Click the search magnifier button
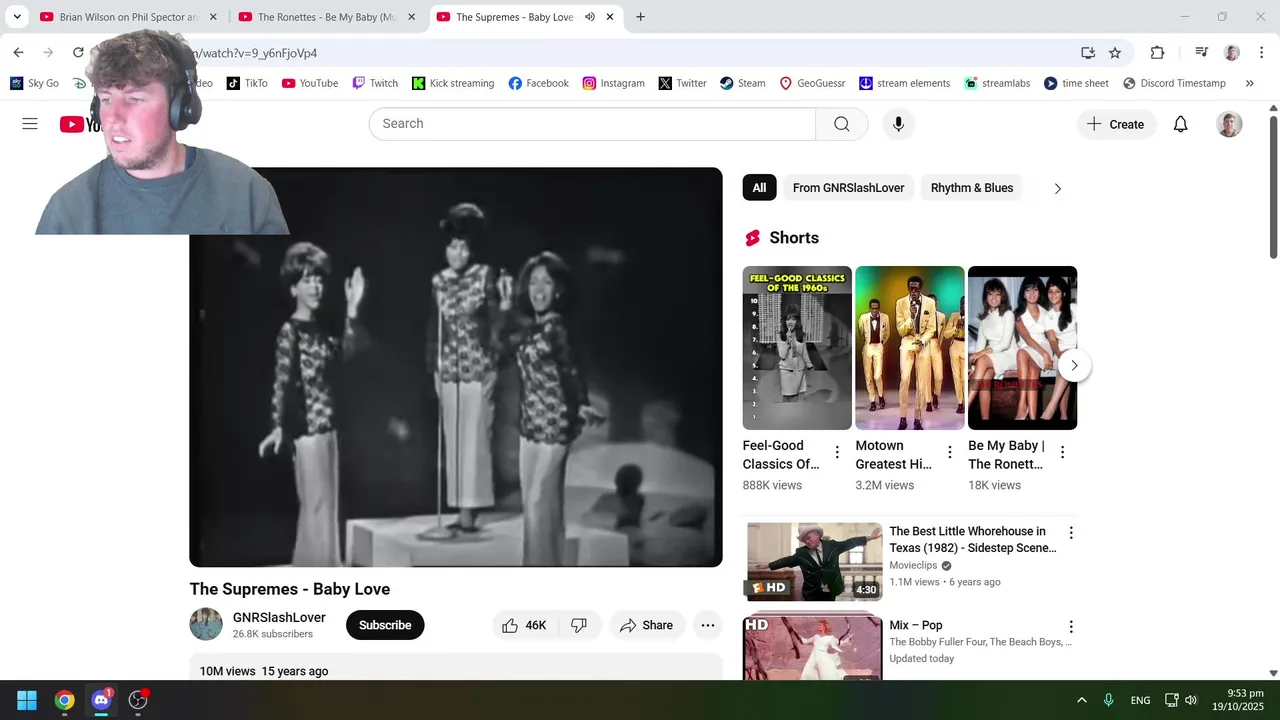This screenshot has width=1280, height=720. (x=842, y=124)
